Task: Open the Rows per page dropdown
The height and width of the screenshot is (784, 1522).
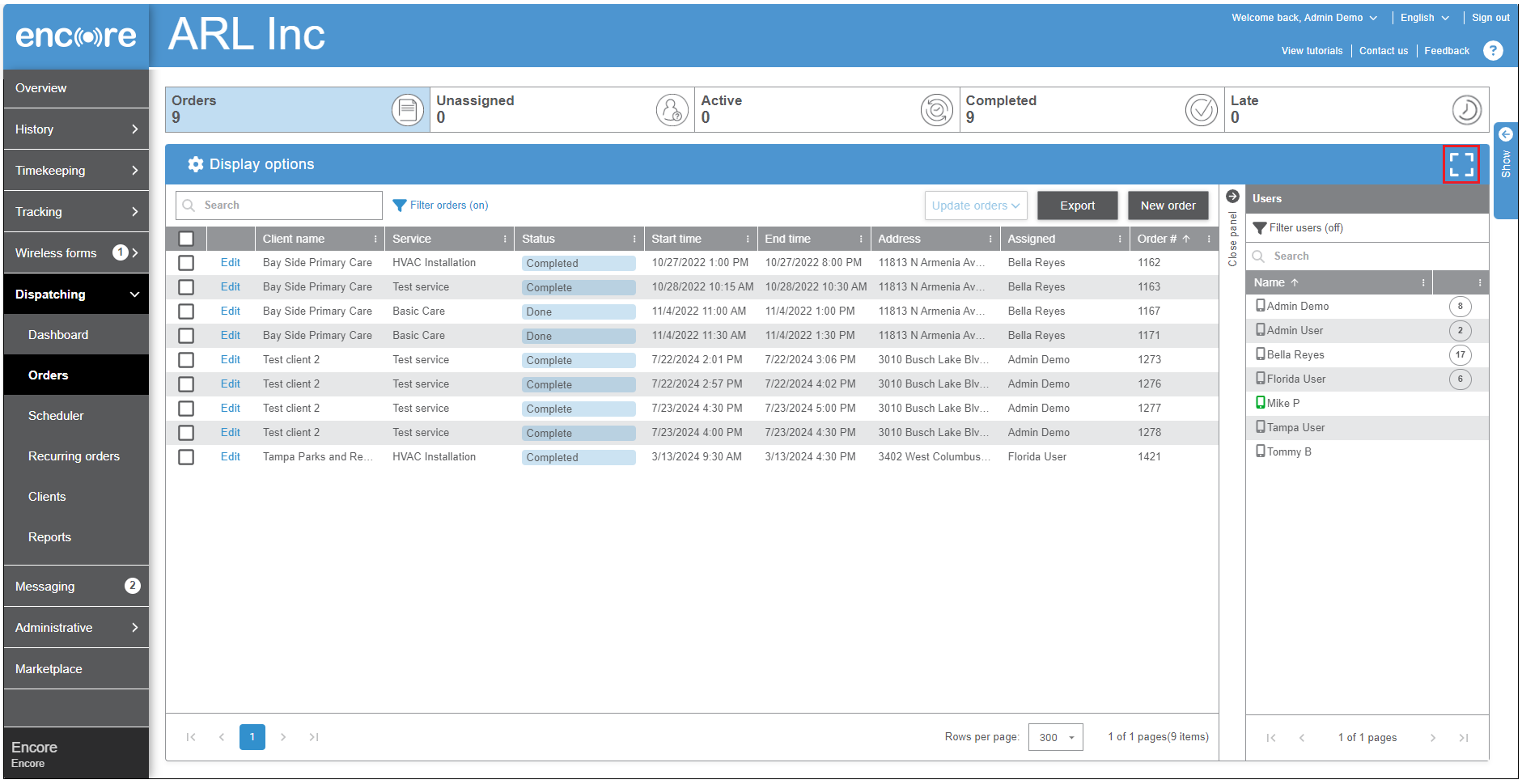Action: coord(1056,737)
